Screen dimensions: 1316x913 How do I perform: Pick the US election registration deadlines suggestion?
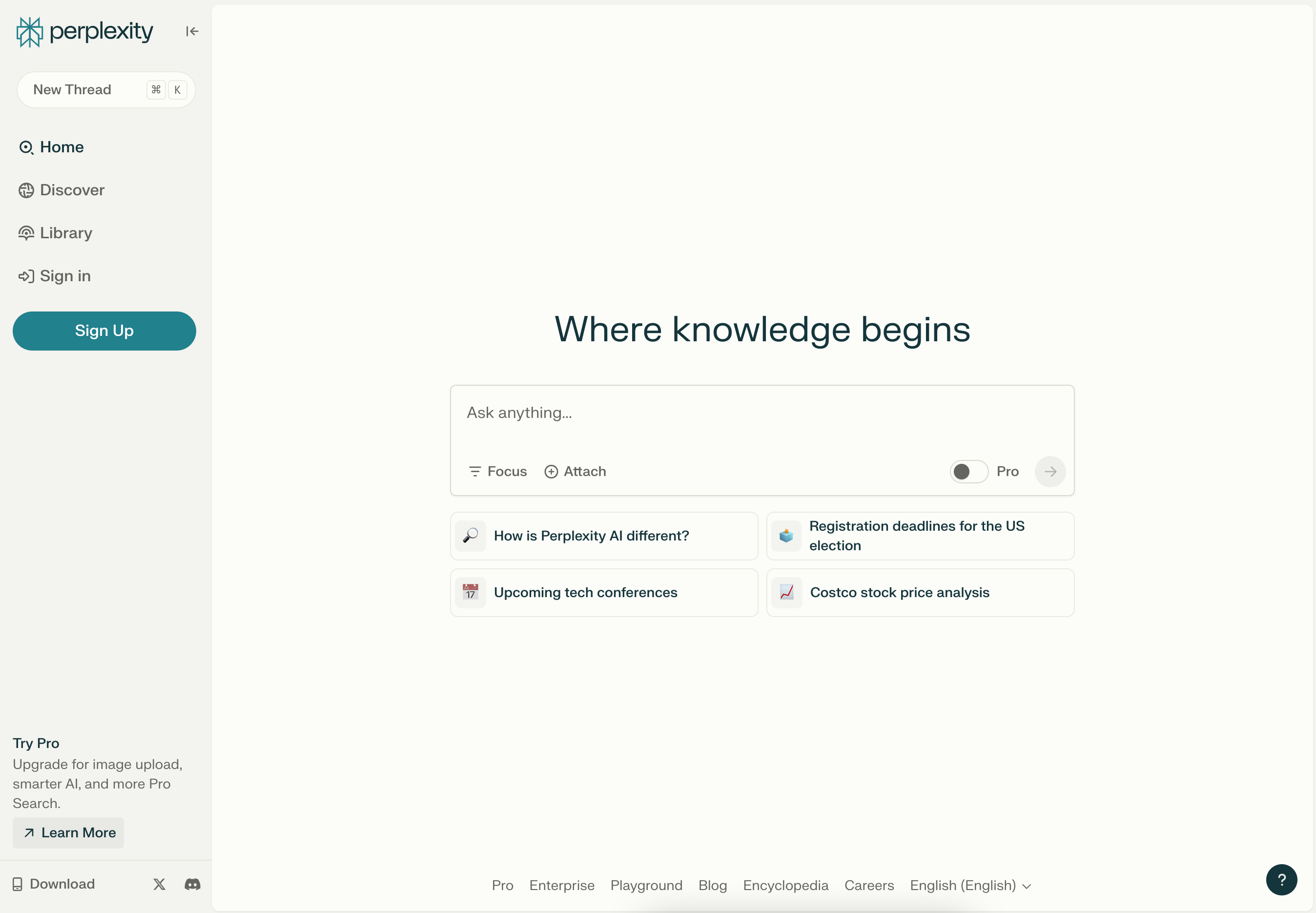coord(920,536)
